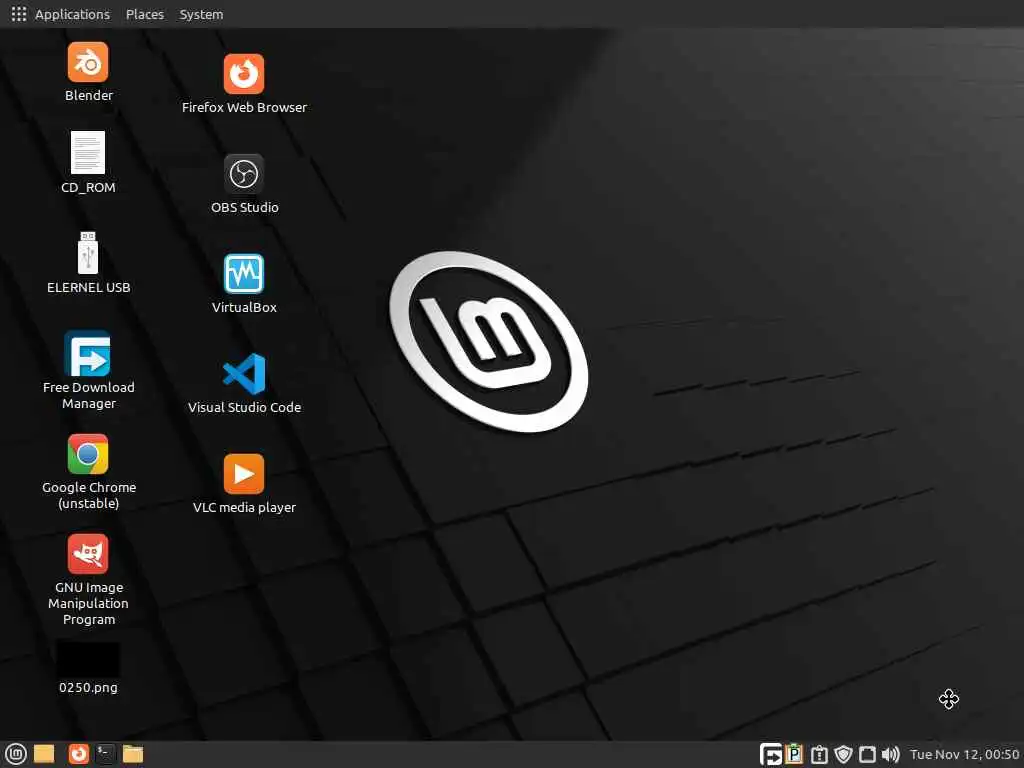Open the volume speaker tray icon

[890, 754]
